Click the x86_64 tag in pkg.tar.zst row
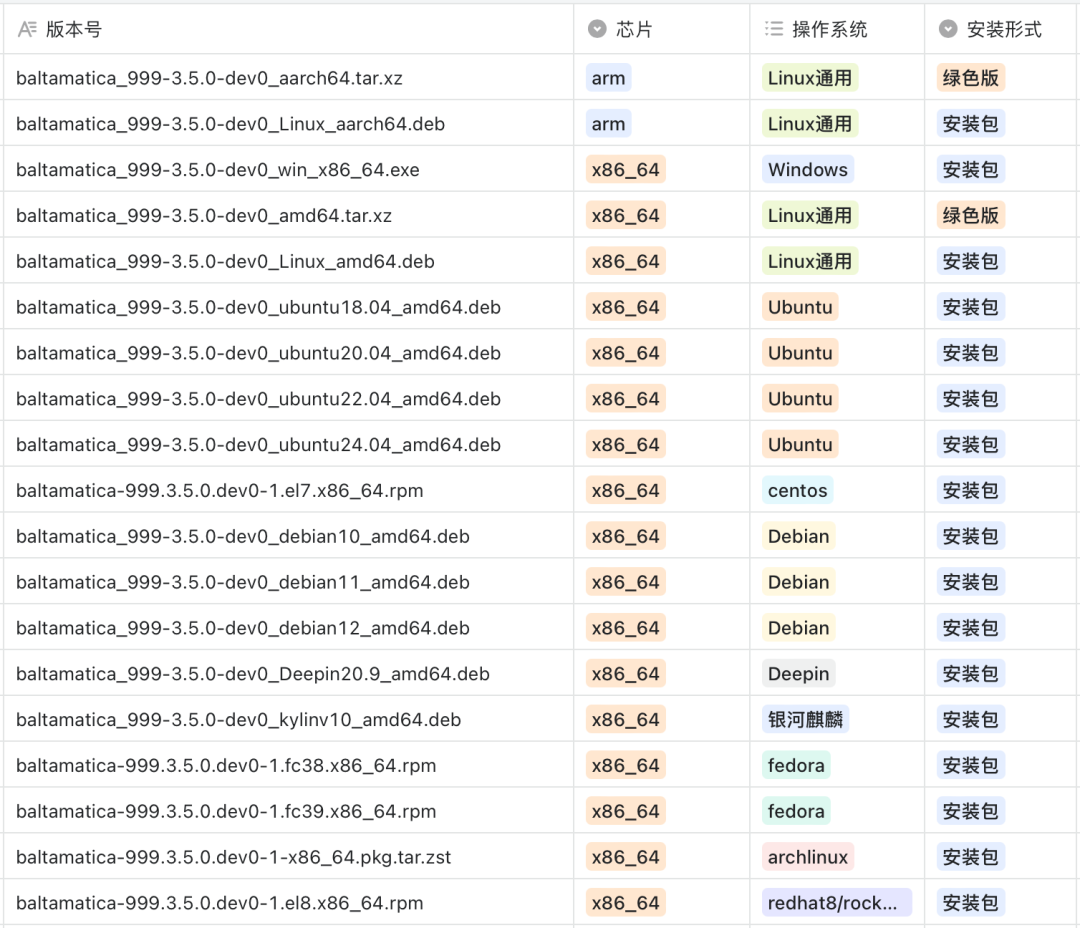This screenshot has height=928, width=1080. click(625, 857)
